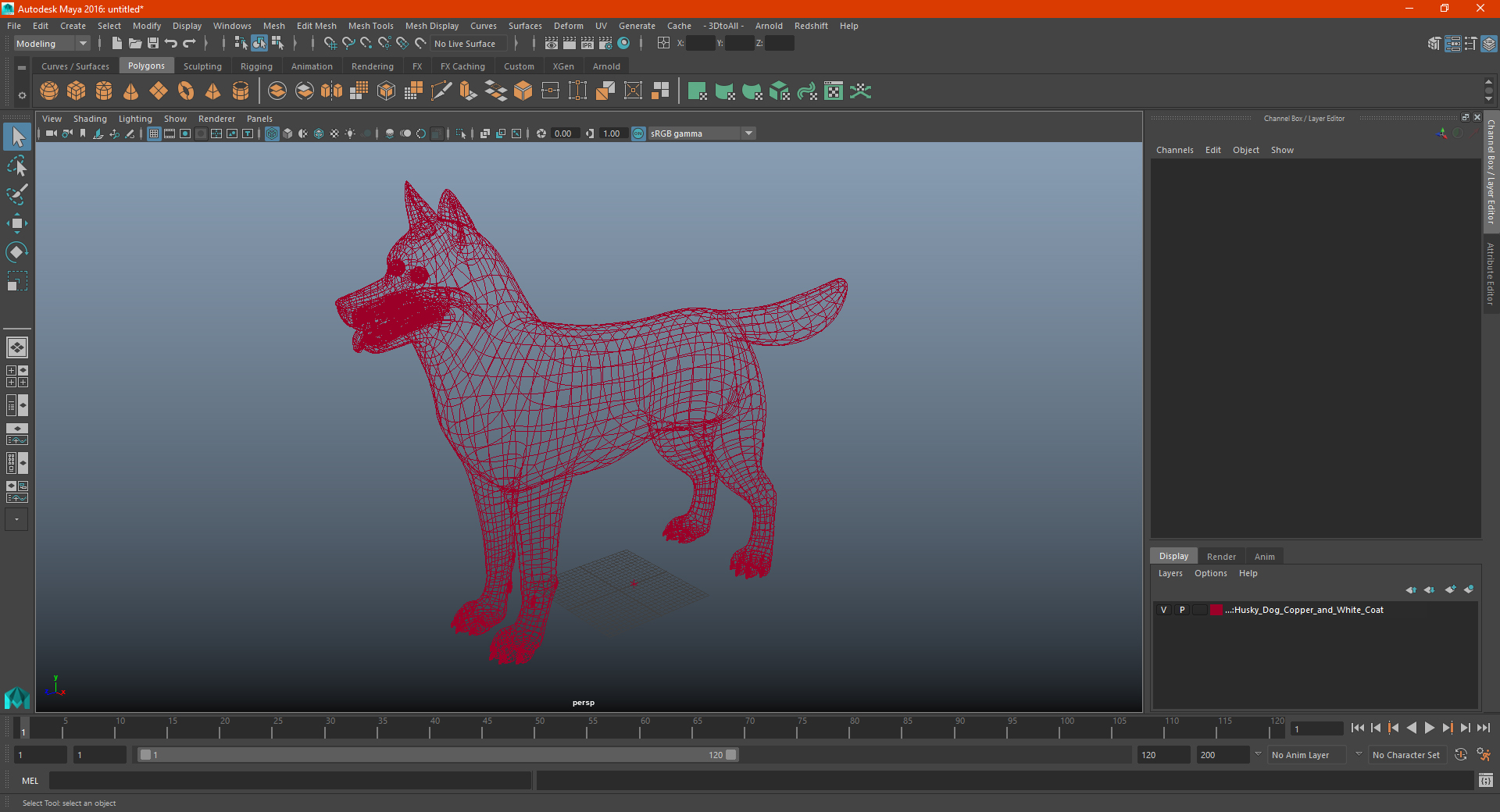Toggle the P playback box on Husky_Dog layer
Viewport: 1500px width, 812px height.
click(x=1182, y=610)
